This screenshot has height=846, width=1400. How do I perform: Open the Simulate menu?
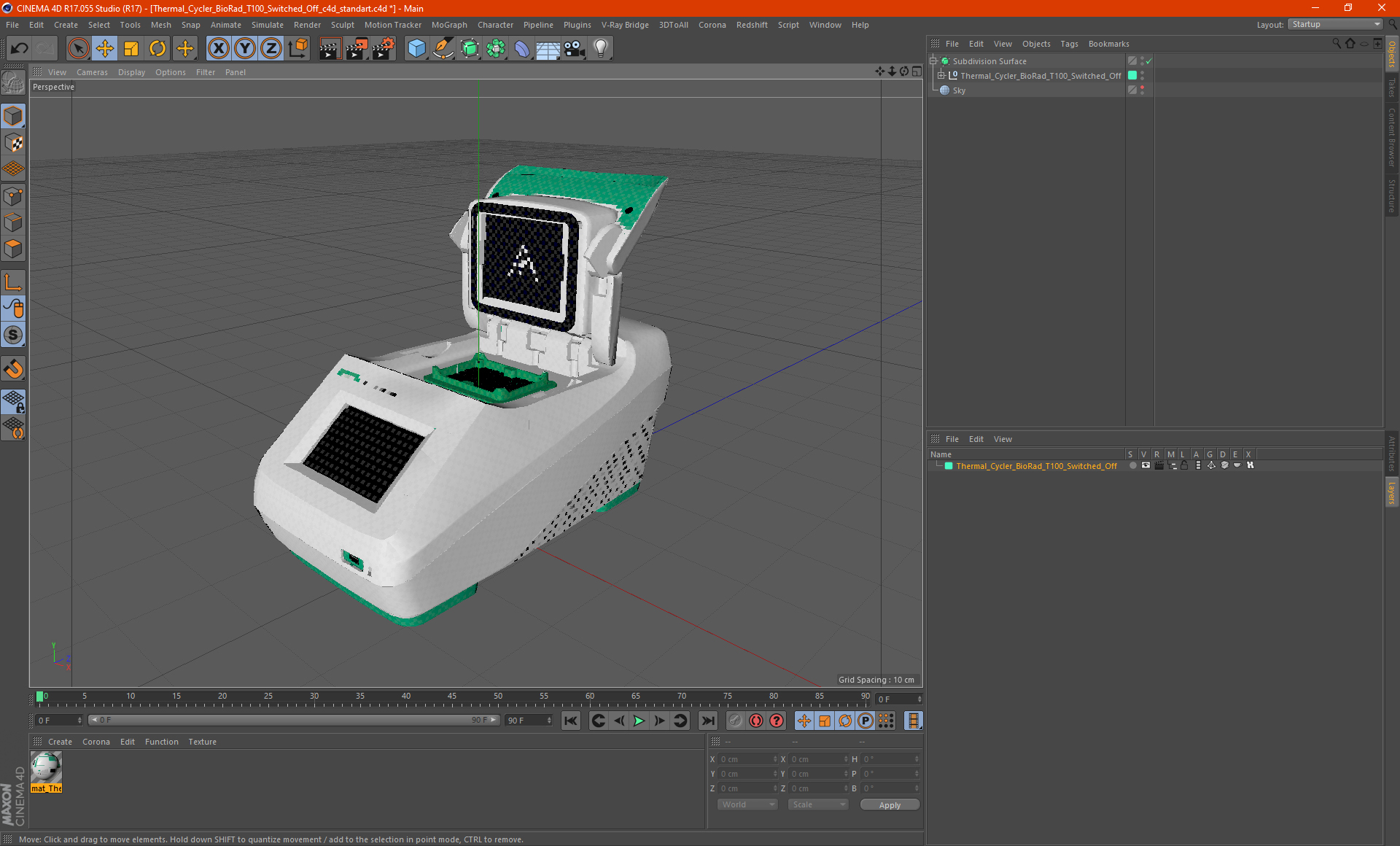(x=267, y=25)
